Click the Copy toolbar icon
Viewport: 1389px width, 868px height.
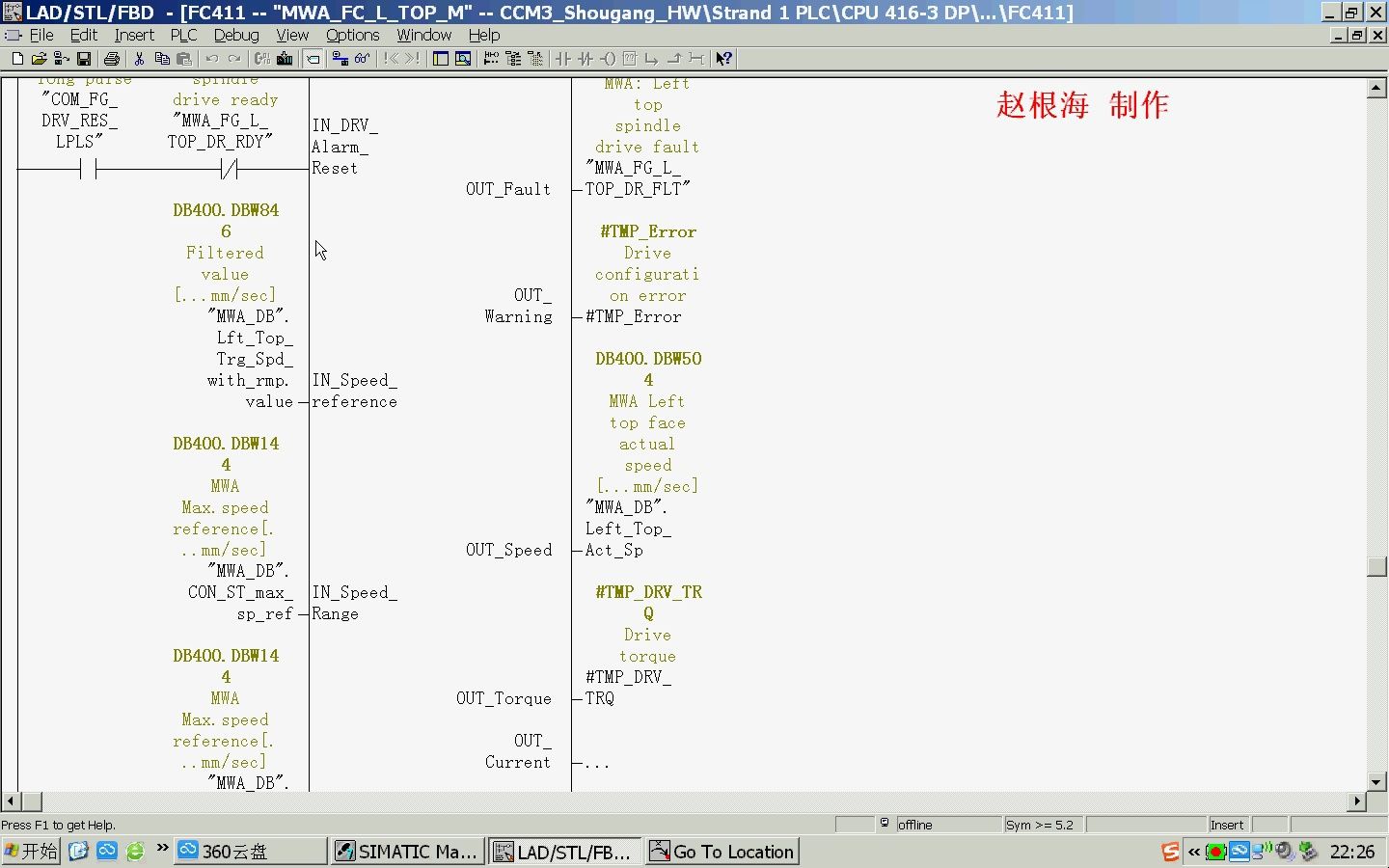161,59
